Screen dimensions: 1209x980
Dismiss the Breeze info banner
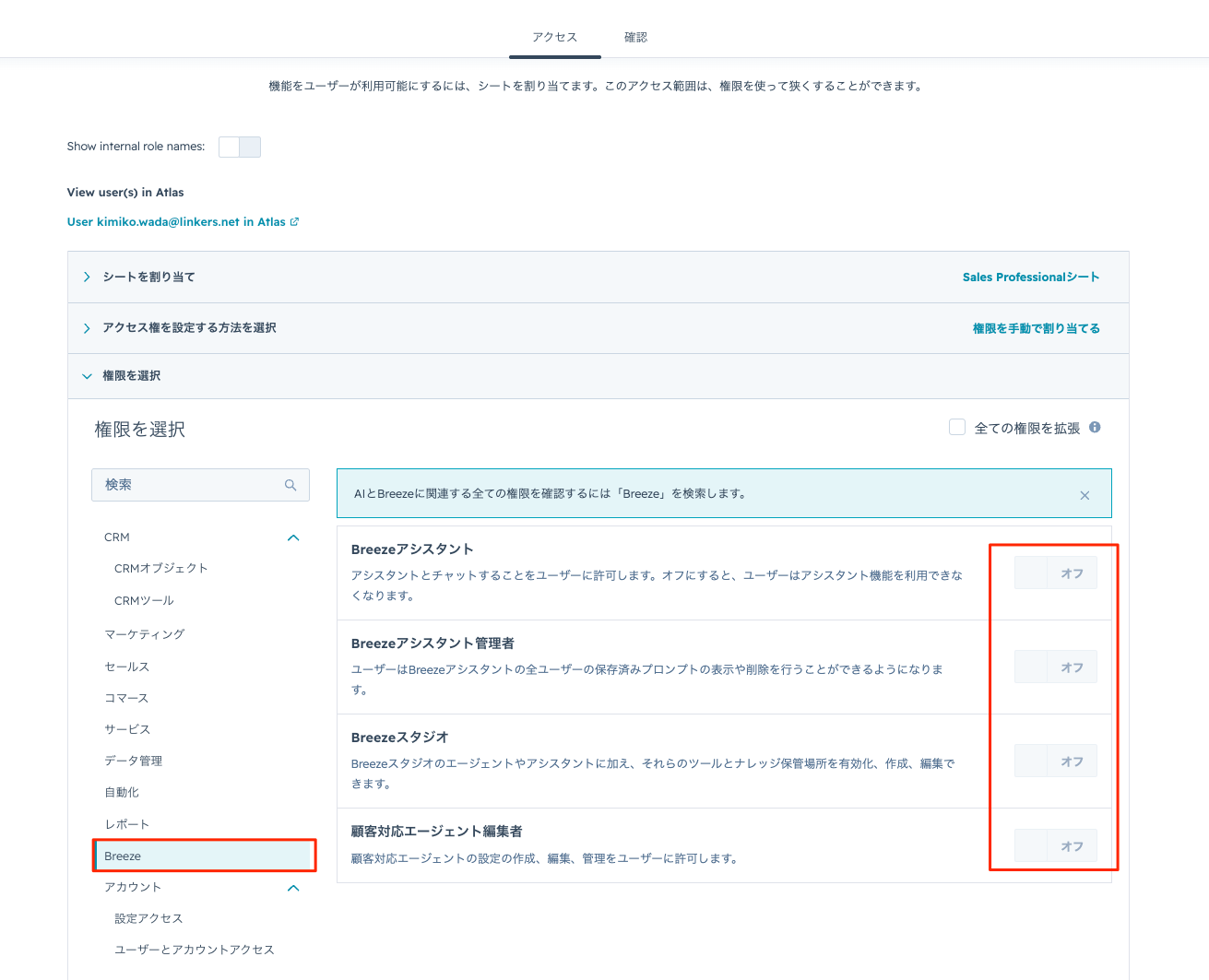click(x=1085, y=496)
